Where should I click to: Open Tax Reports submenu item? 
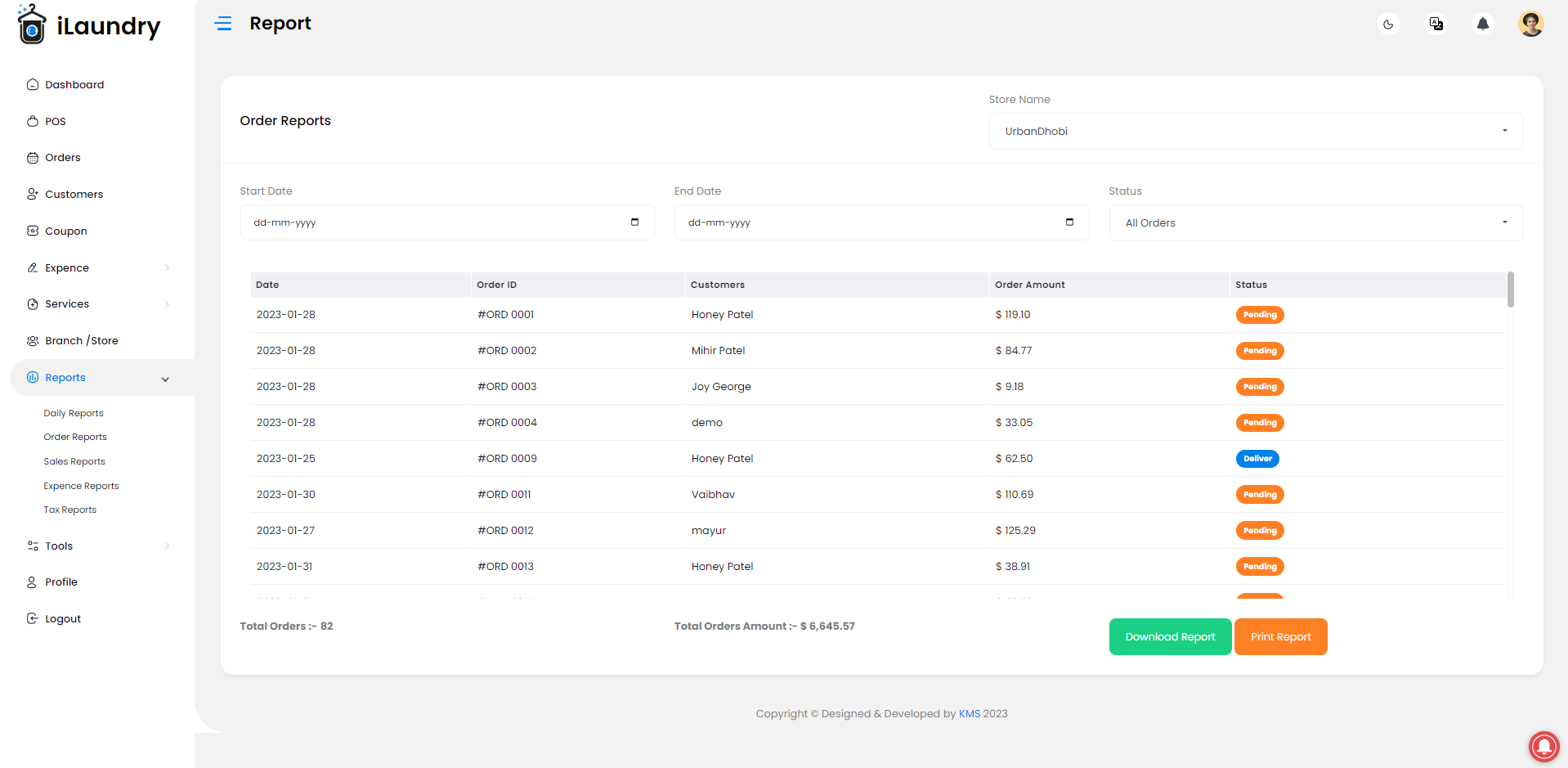pos(70,510)
